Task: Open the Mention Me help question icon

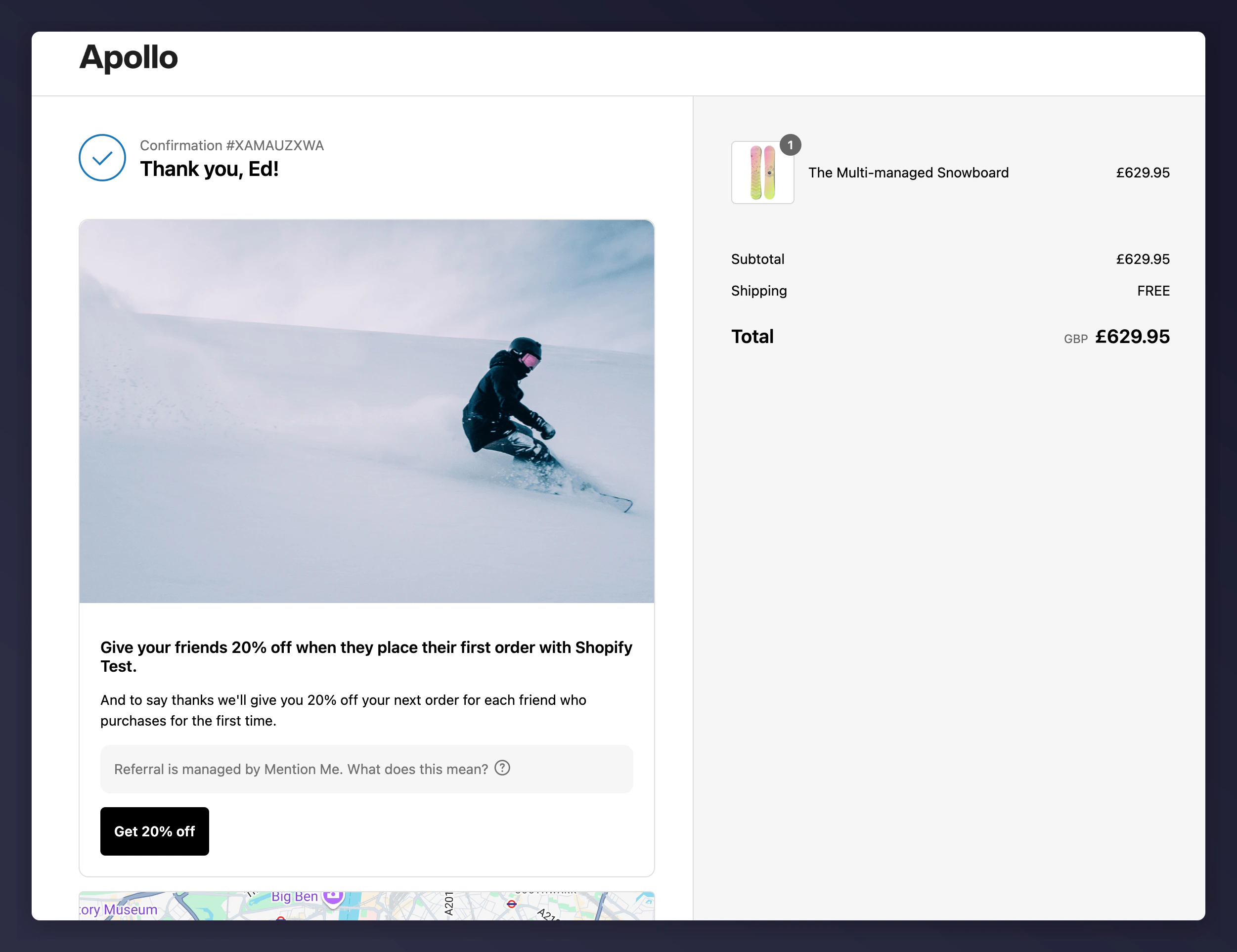Action: pyautogui.click(x=502, y=768)
